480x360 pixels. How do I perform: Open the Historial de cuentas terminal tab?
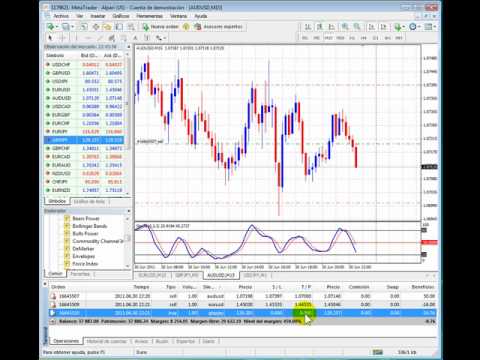107,341
